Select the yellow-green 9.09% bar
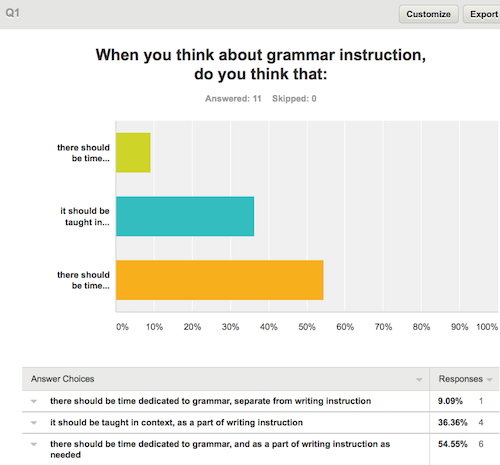This screenshot has width=500, height=465. coord(133,153)
